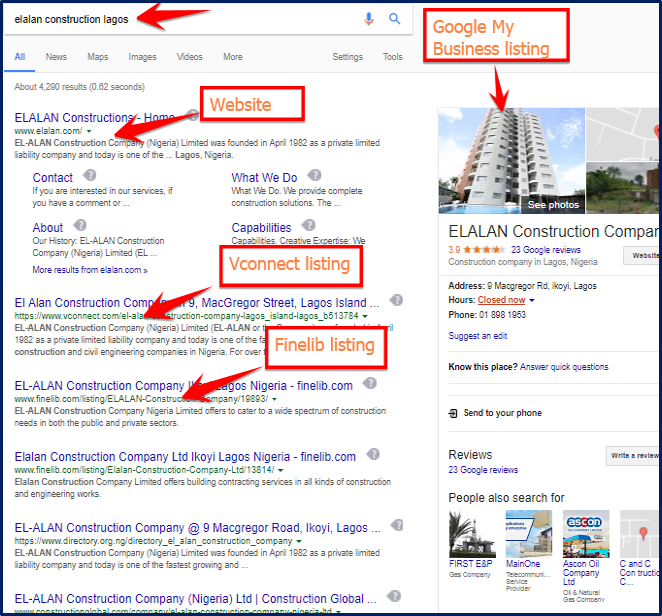Open dropdown arrow beside finelib listing 13814 URL

[x=281, y=470]
